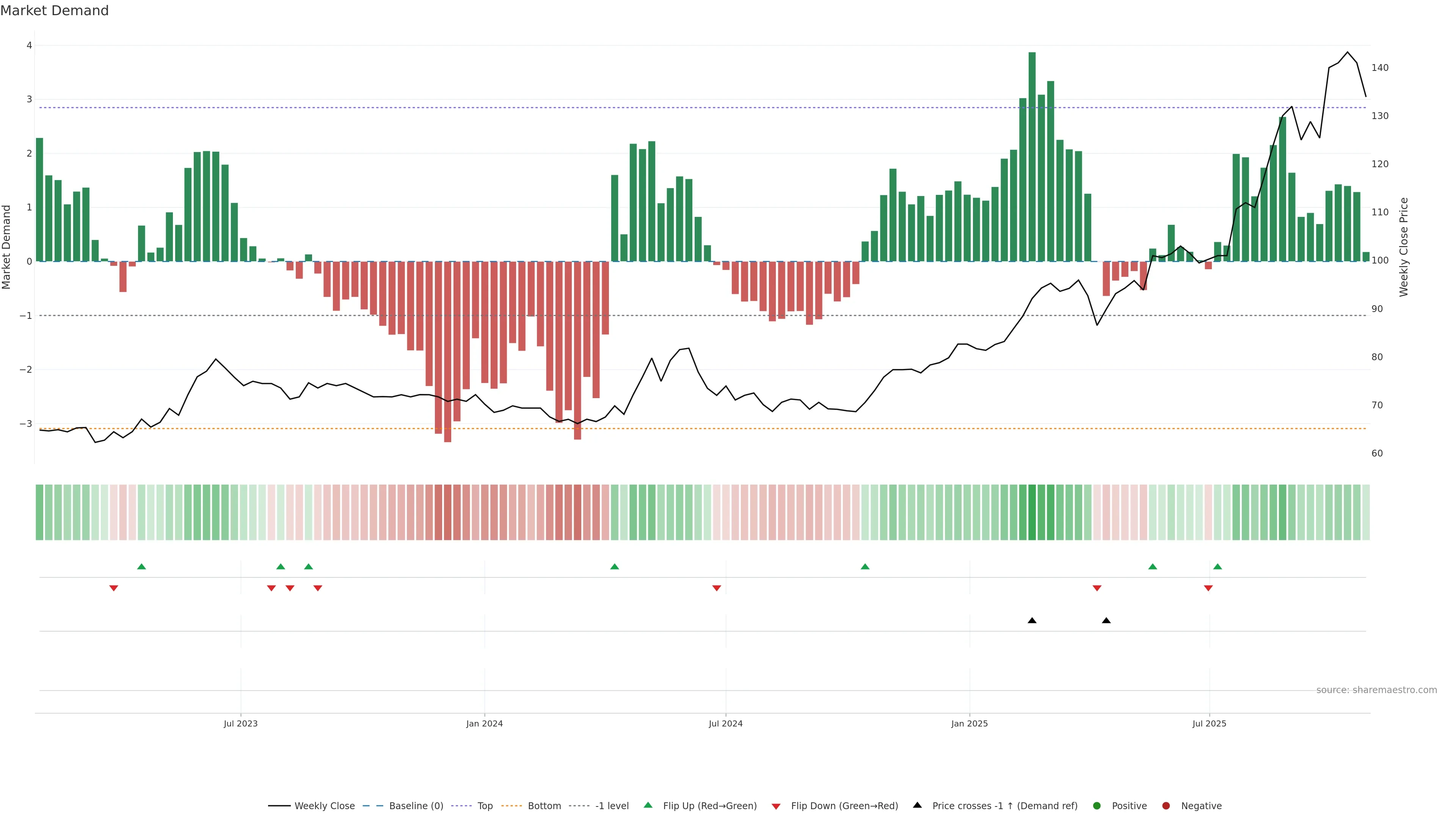This screenshot has height=819, width=1456.
Task: Click the leftmost green flip-up triangle
Action: pyautogui.click(x=141, y=566)
